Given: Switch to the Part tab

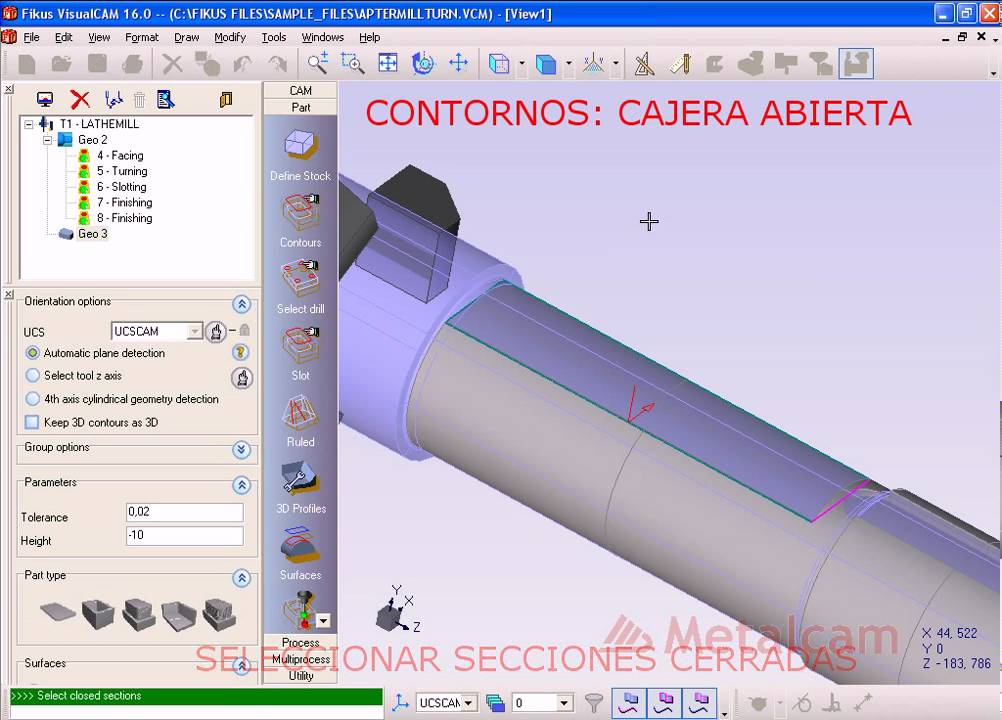Looking at the screenshot, I should 300,107.
